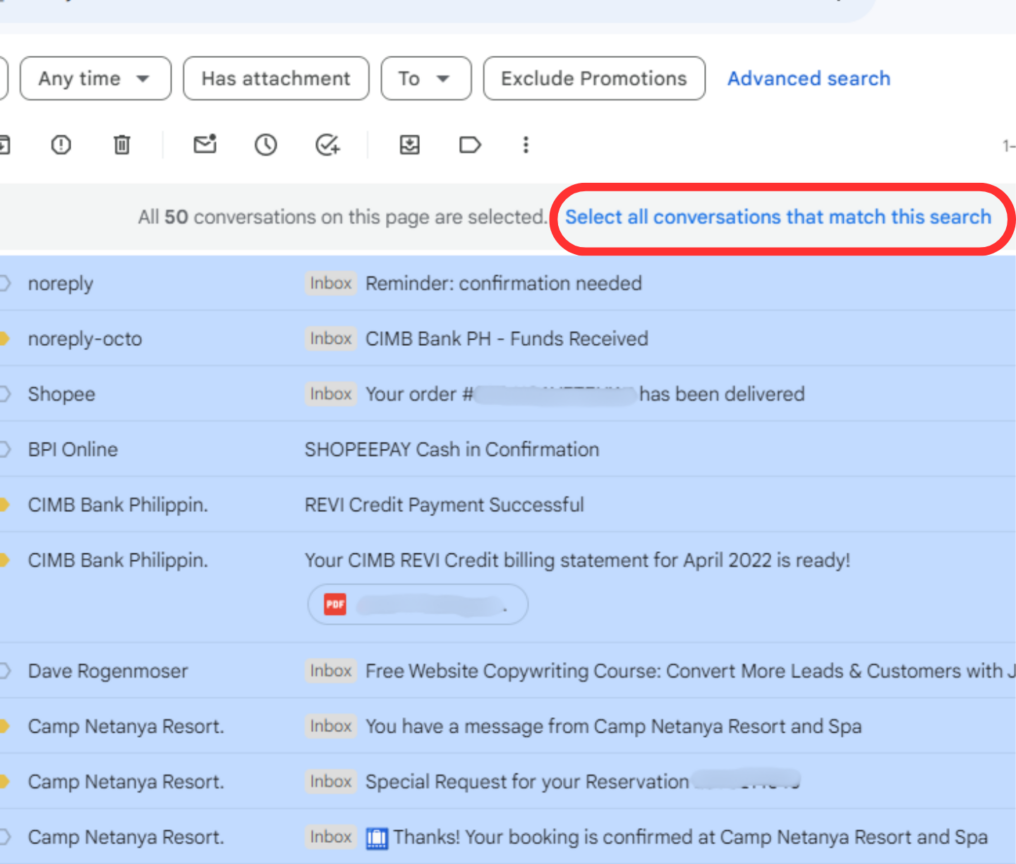Screen dimensions: 1016x864
Task: Add the selected emails to Tasks
Action: coord(327,145)
